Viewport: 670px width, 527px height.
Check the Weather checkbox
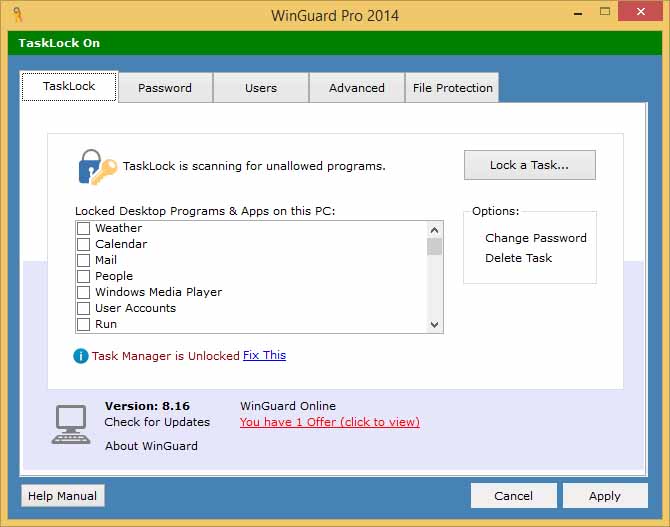tap(83, 228)
